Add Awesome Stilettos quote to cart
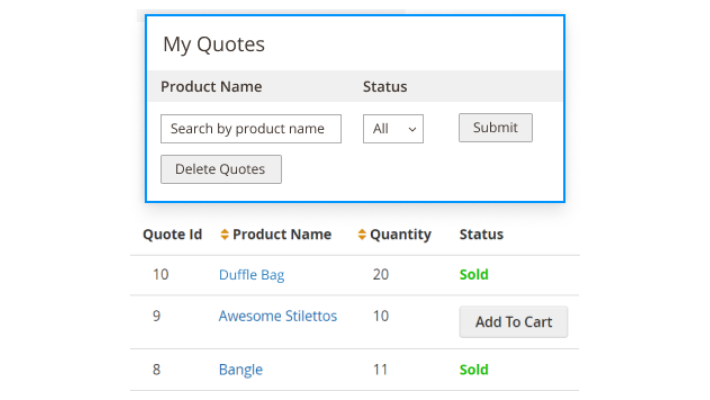710x400 pixels. point(513,322)
